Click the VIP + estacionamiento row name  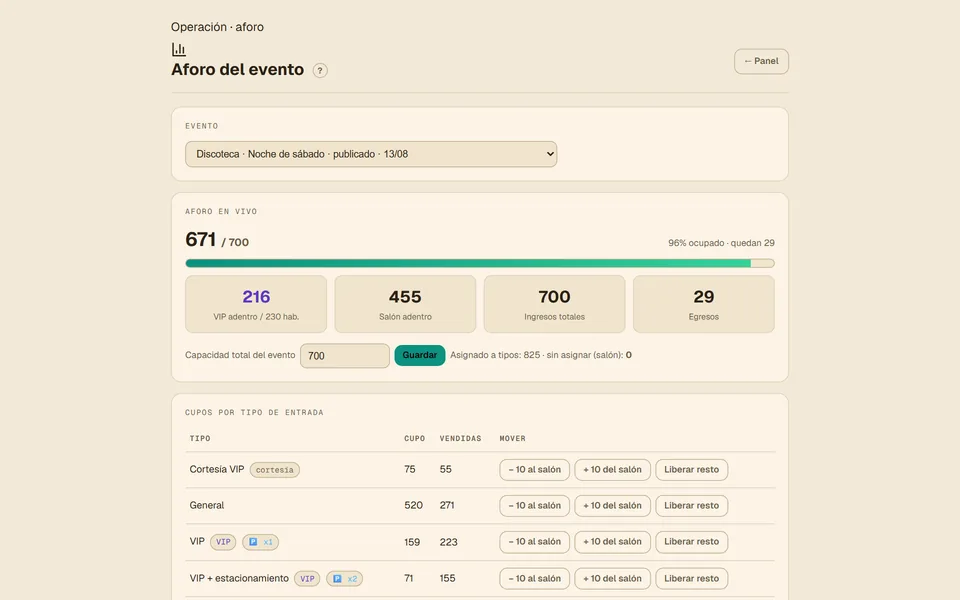tap(239, 579)
